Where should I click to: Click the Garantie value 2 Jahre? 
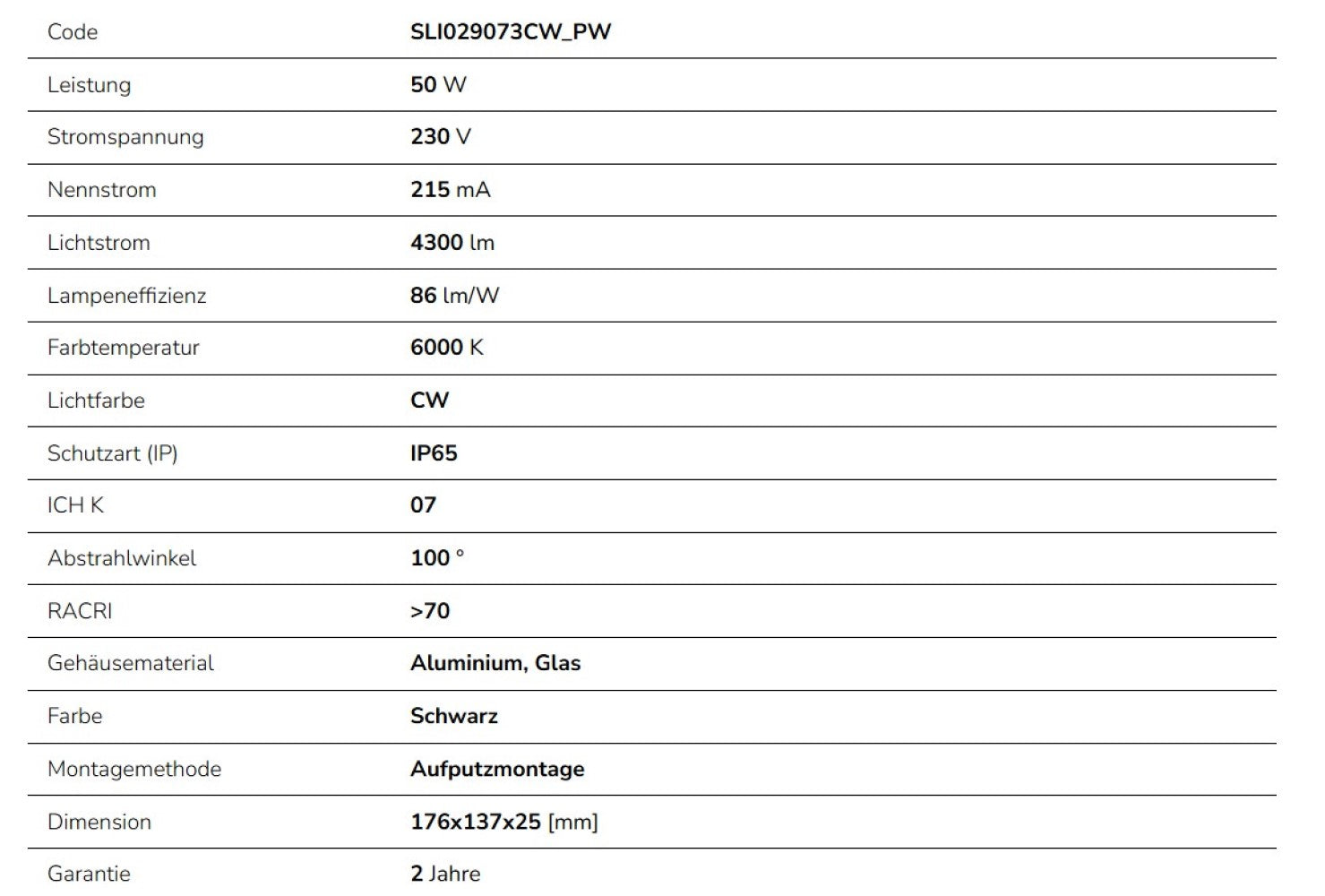445,874
